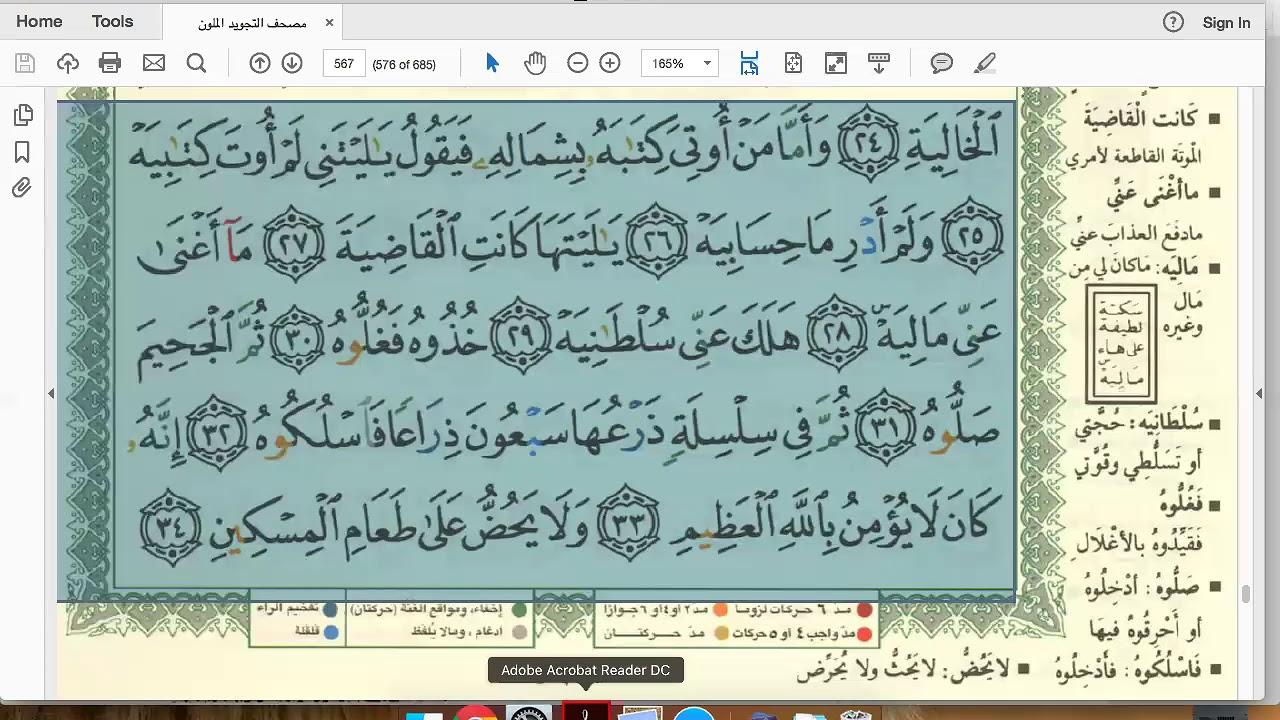This screenshot has width=1280, height=720.
Task: Print the document
Action: (110, 63)
